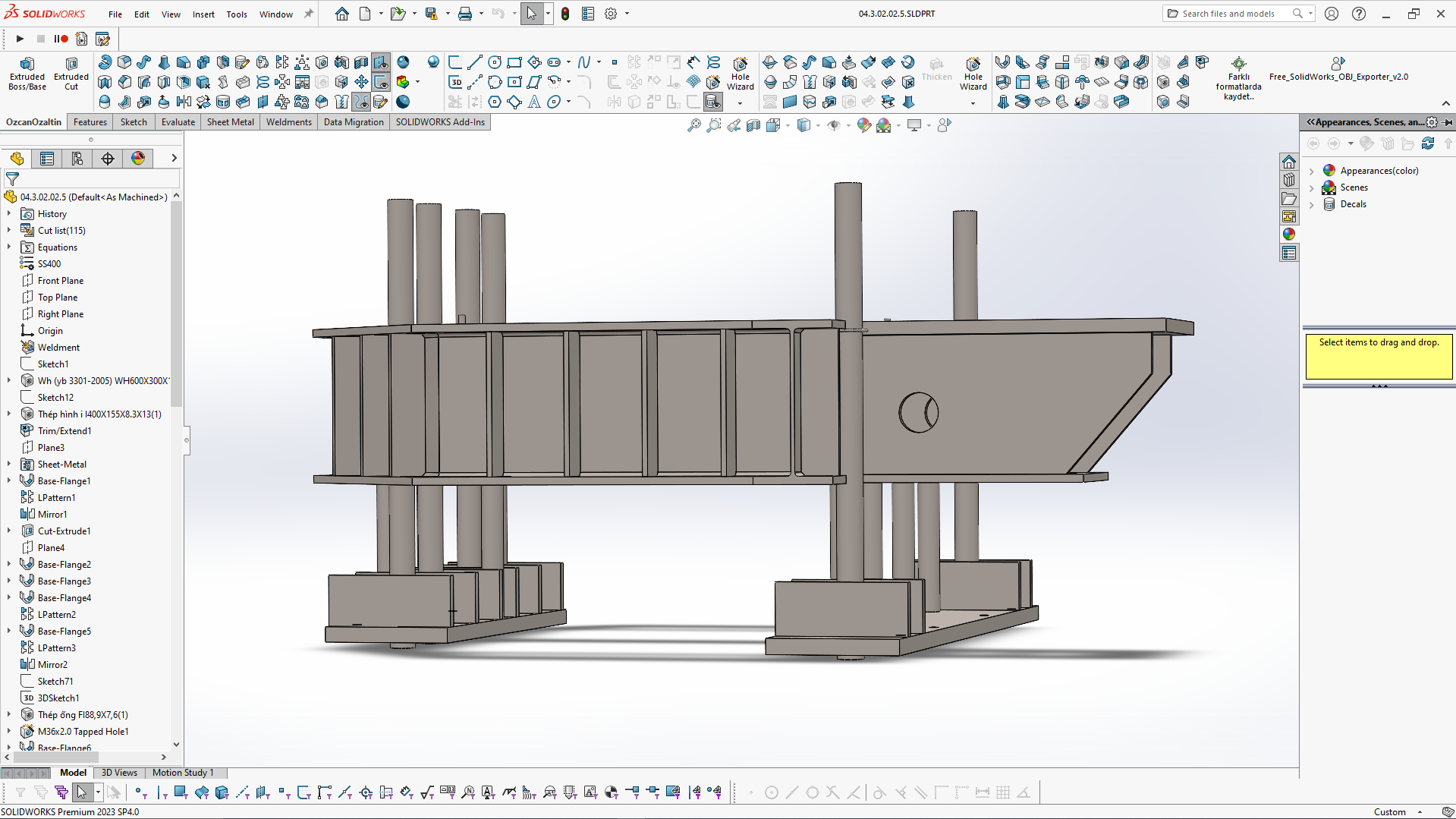Select the Corner Rectangle sketch tool
This screenshot has height=819, width=1456.
tap(514, 62)
